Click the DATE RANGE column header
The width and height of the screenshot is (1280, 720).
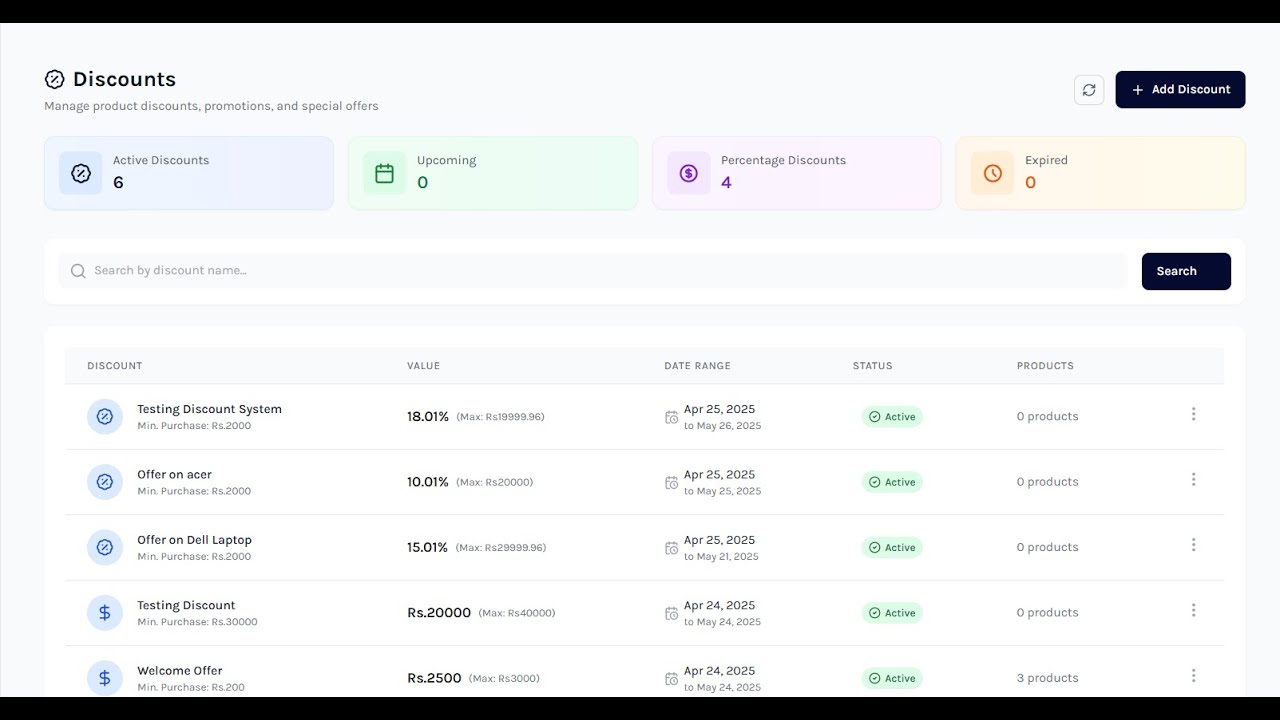tap(697, 366)
